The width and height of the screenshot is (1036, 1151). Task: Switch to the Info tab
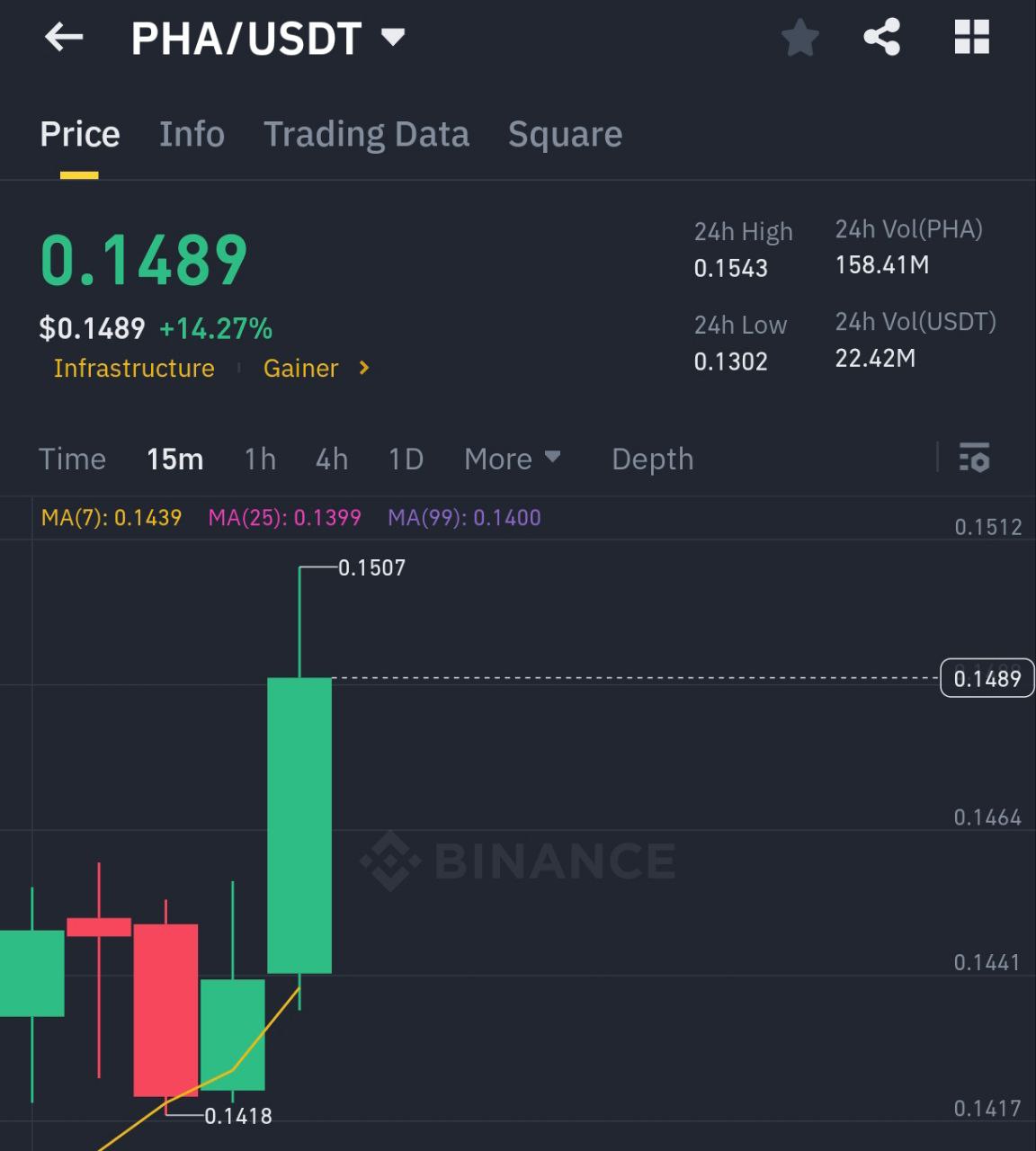(x=192, y=134)
